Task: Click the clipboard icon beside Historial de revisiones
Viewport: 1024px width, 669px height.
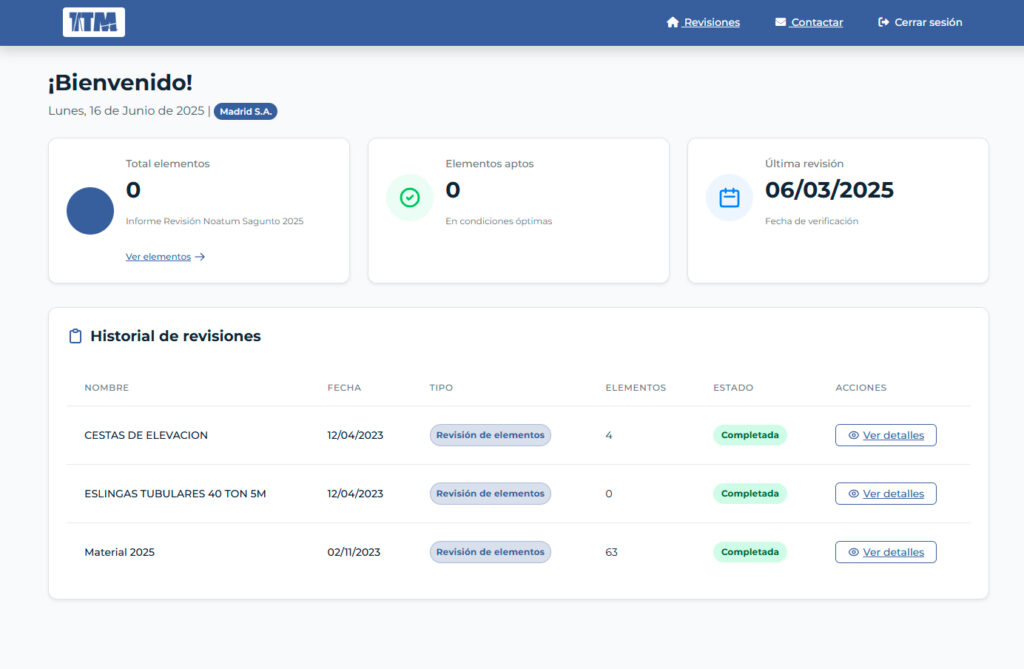Action: [x=75, y=336]
